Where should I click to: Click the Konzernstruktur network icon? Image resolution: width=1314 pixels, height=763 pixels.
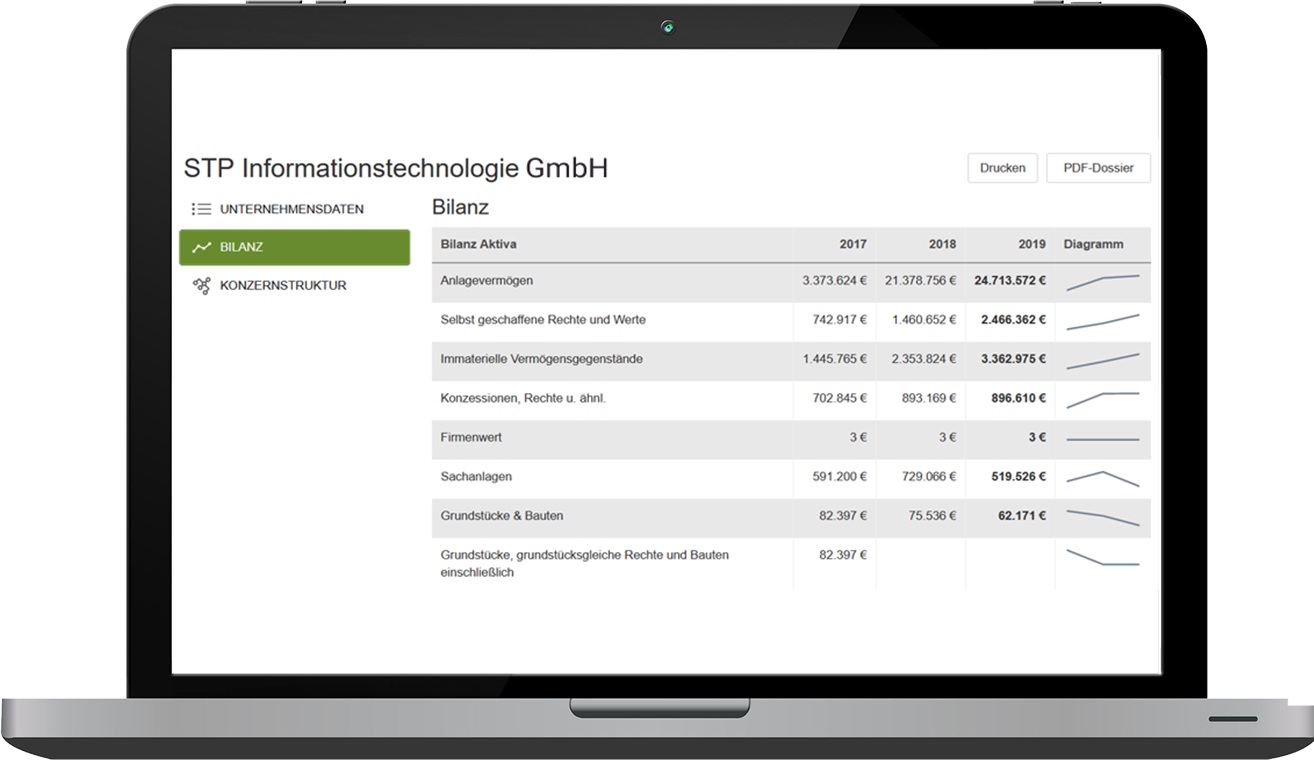[201, 286]
